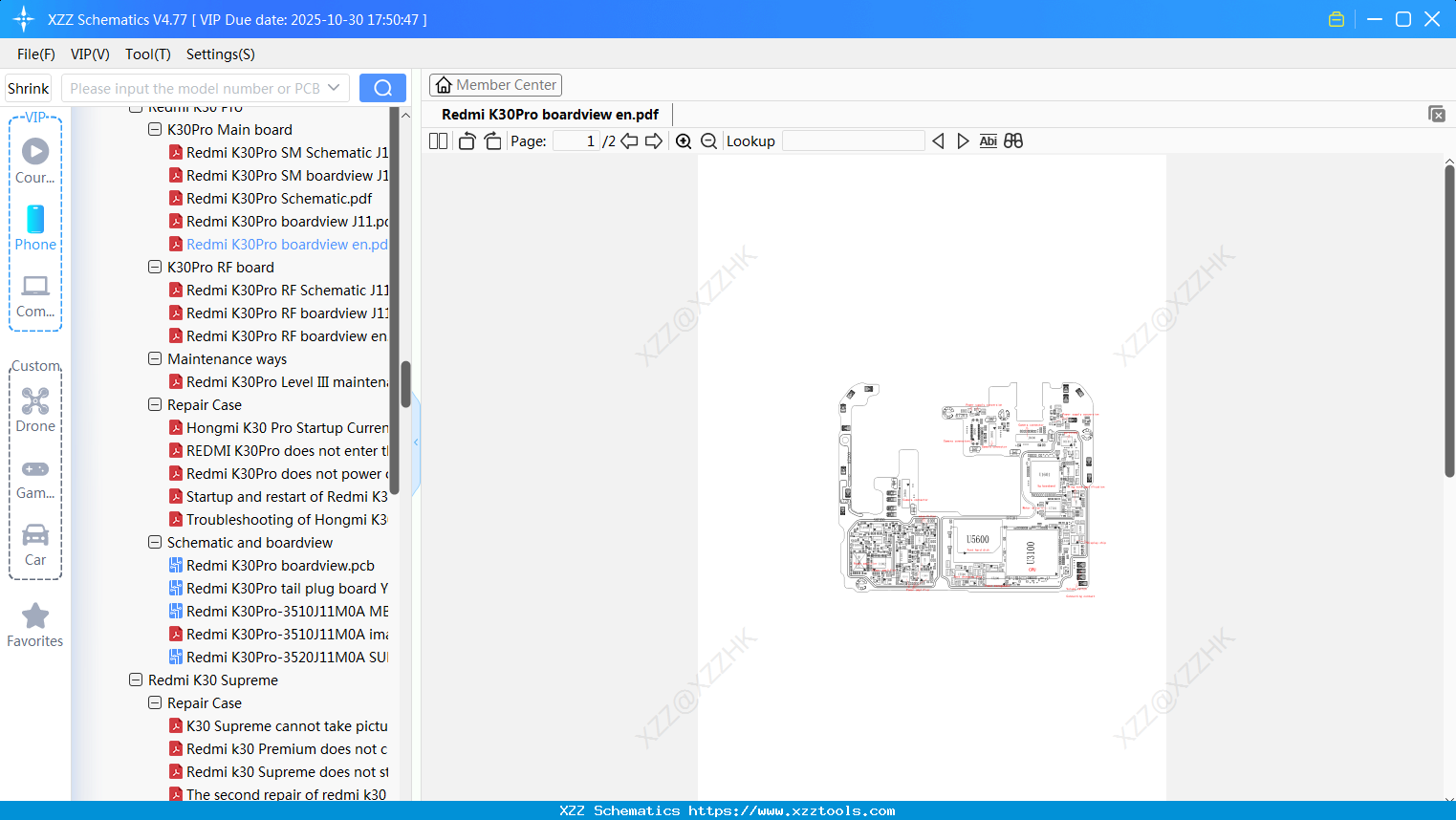Viewport: 1456px width, 820px height.
Task: Zoom out with the magnifier-minus icon
Action: click(708, 140)
